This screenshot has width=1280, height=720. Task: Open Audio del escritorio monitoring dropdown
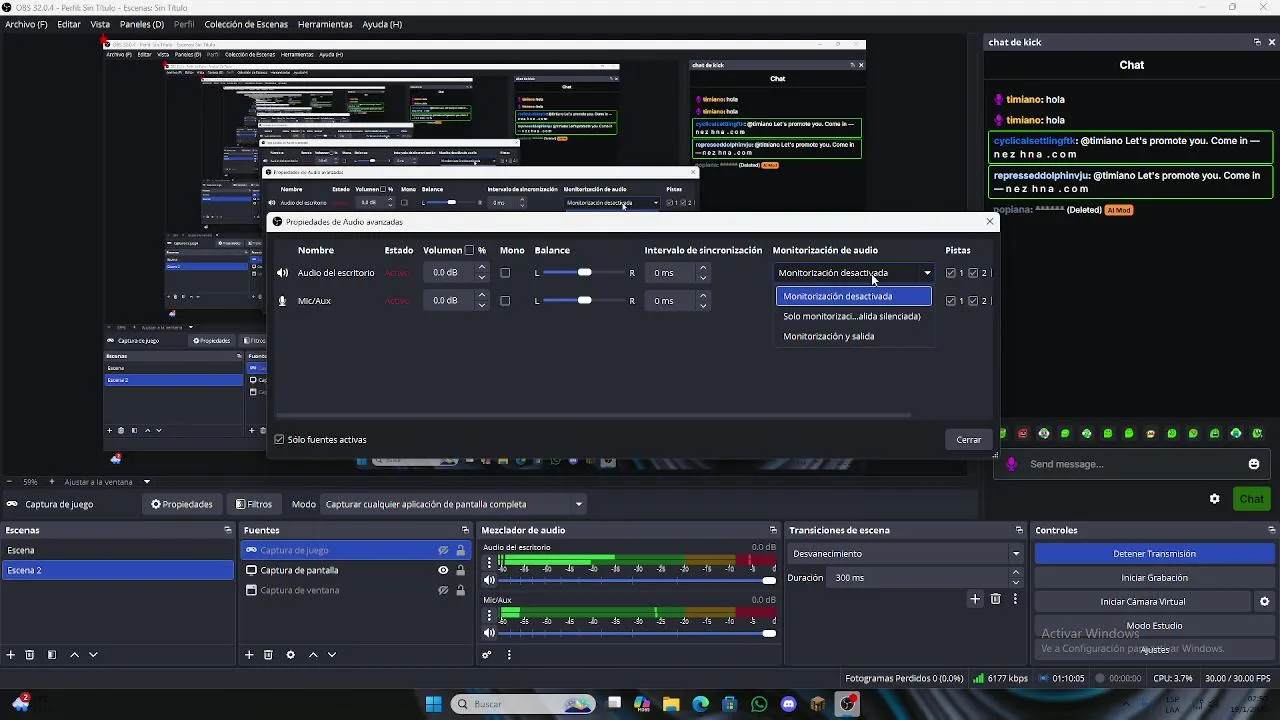(x=855, y=273)
